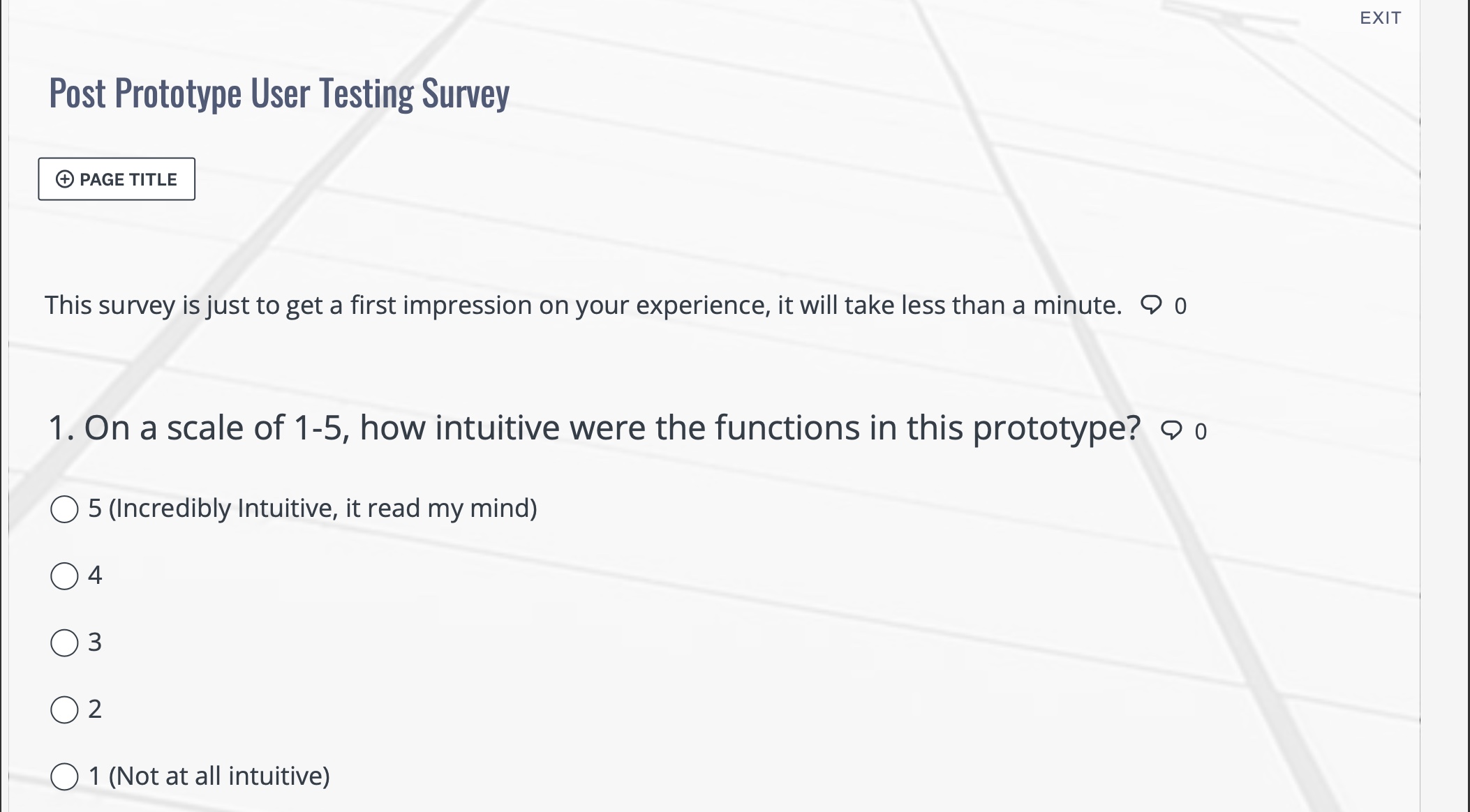This screenshot has height=812, width=1470.
Task: Click question 1 text about intuitive functions
Action: pyautogui.click(x=595, y=428)
